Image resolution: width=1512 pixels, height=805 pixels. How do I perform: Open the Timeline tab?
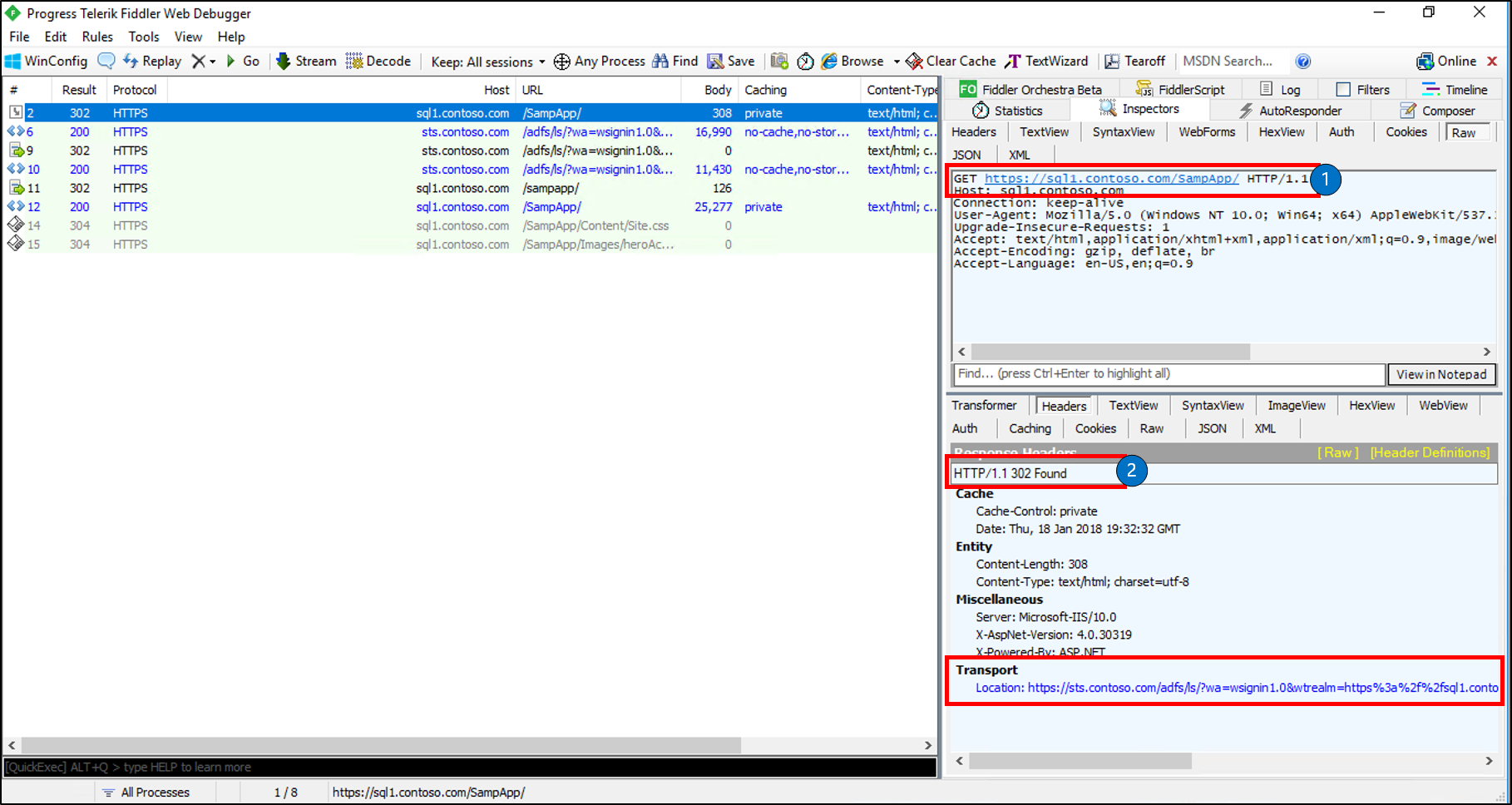coord(1455,89)
